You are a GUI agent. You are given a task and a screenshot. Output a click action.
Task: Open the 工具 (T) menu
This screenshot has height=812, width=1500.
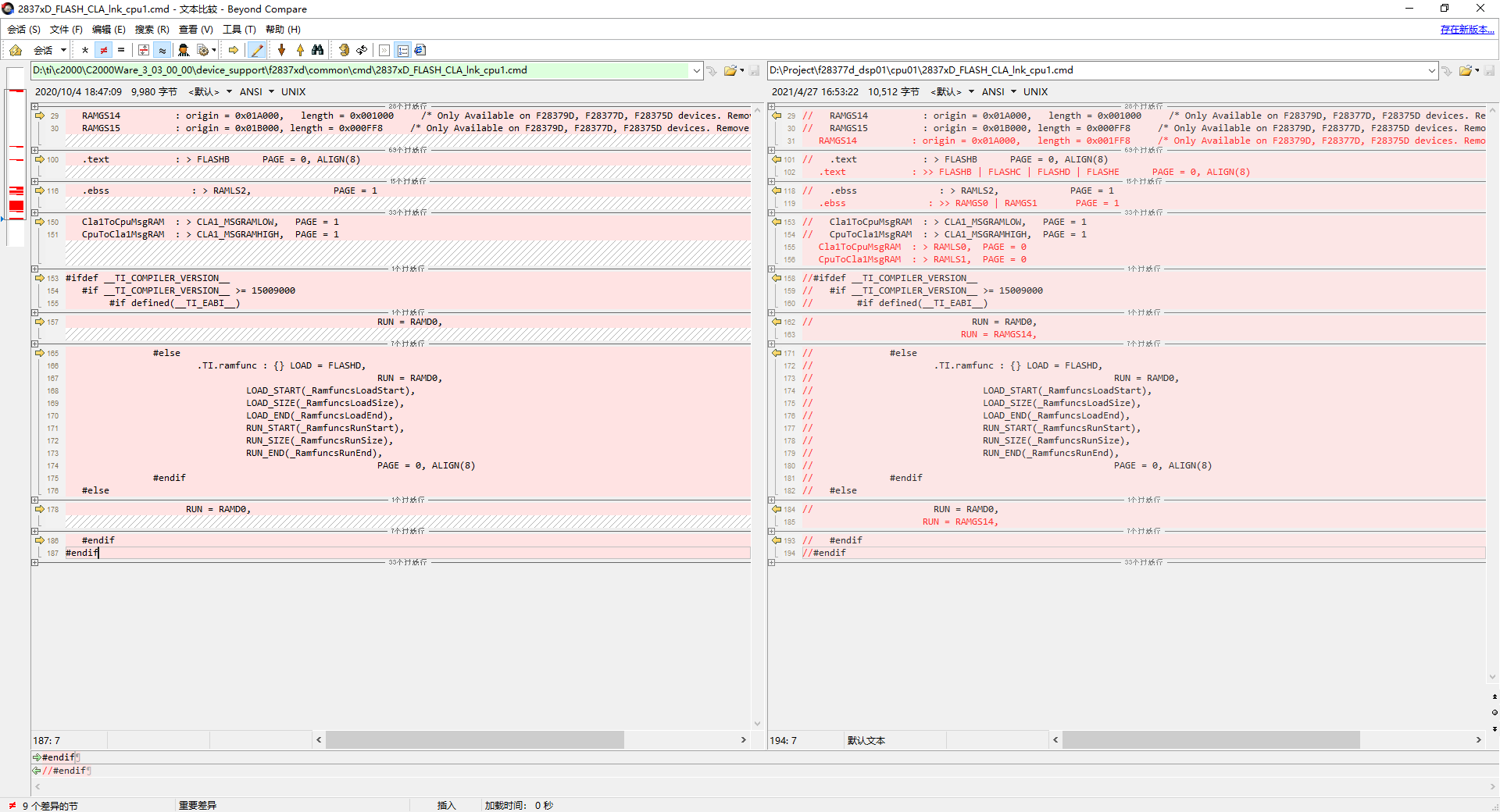point(239,29)
